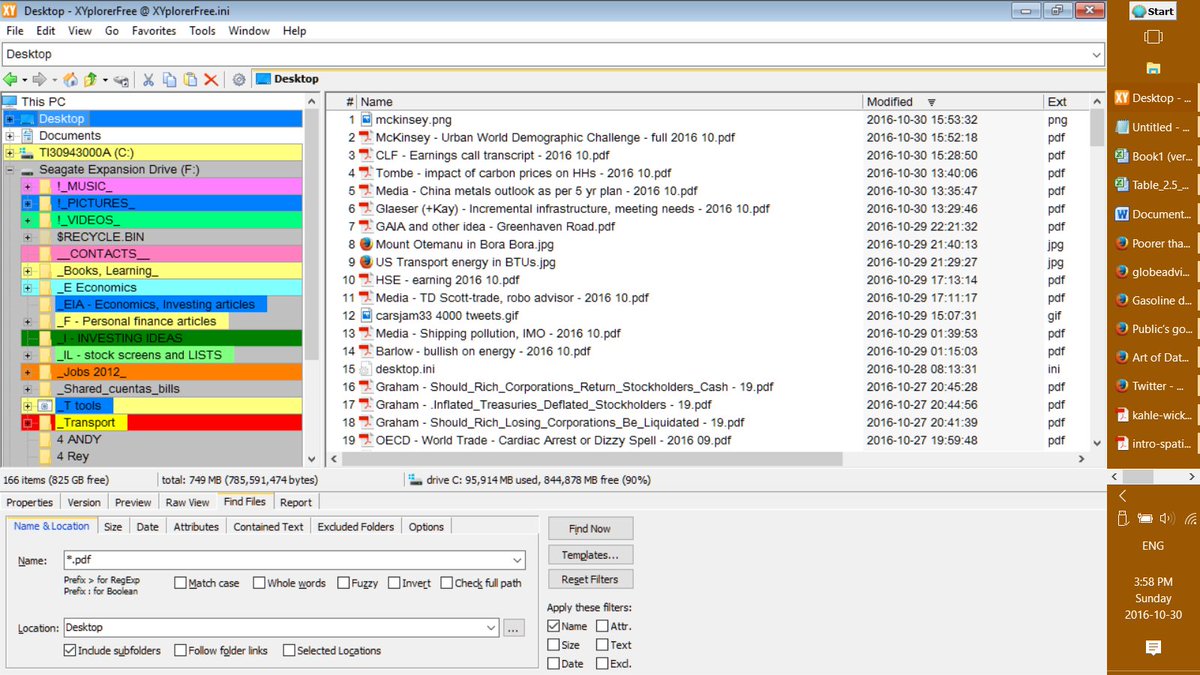
Task: Click the GIF icon beside carsjam33 4000 tweets.gif
Action: (x=366, y=315)
